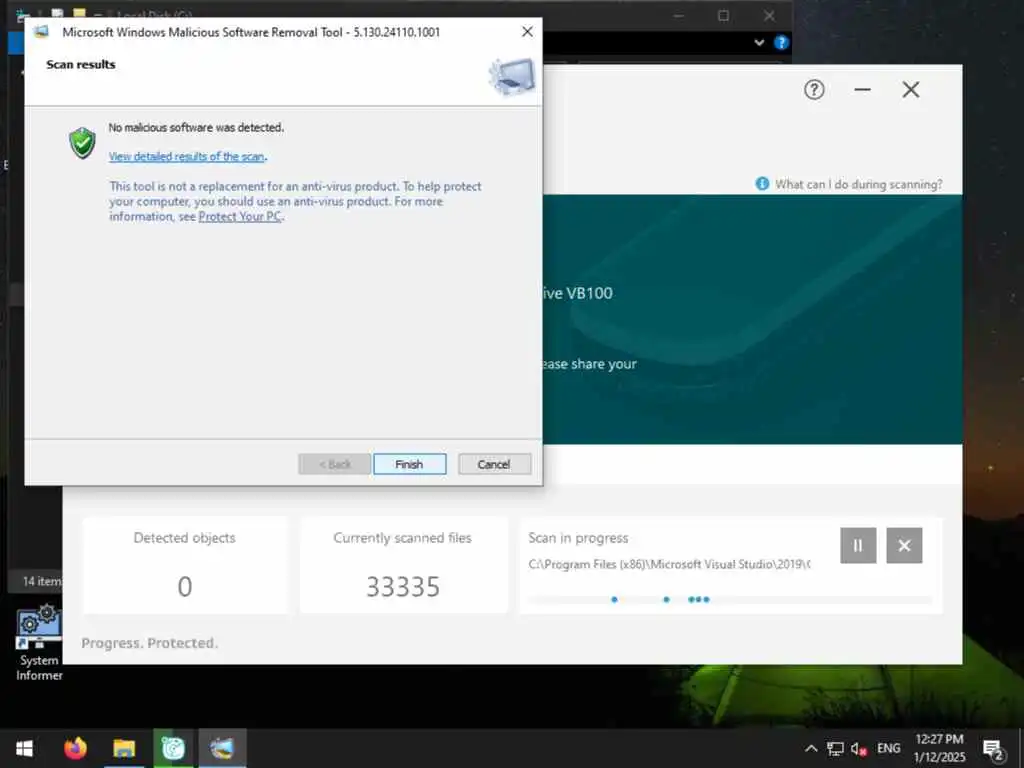This screenshot has width=1024, height=768.
Task: Click the VB100 banner text in ESET
Action: [578, 293]
